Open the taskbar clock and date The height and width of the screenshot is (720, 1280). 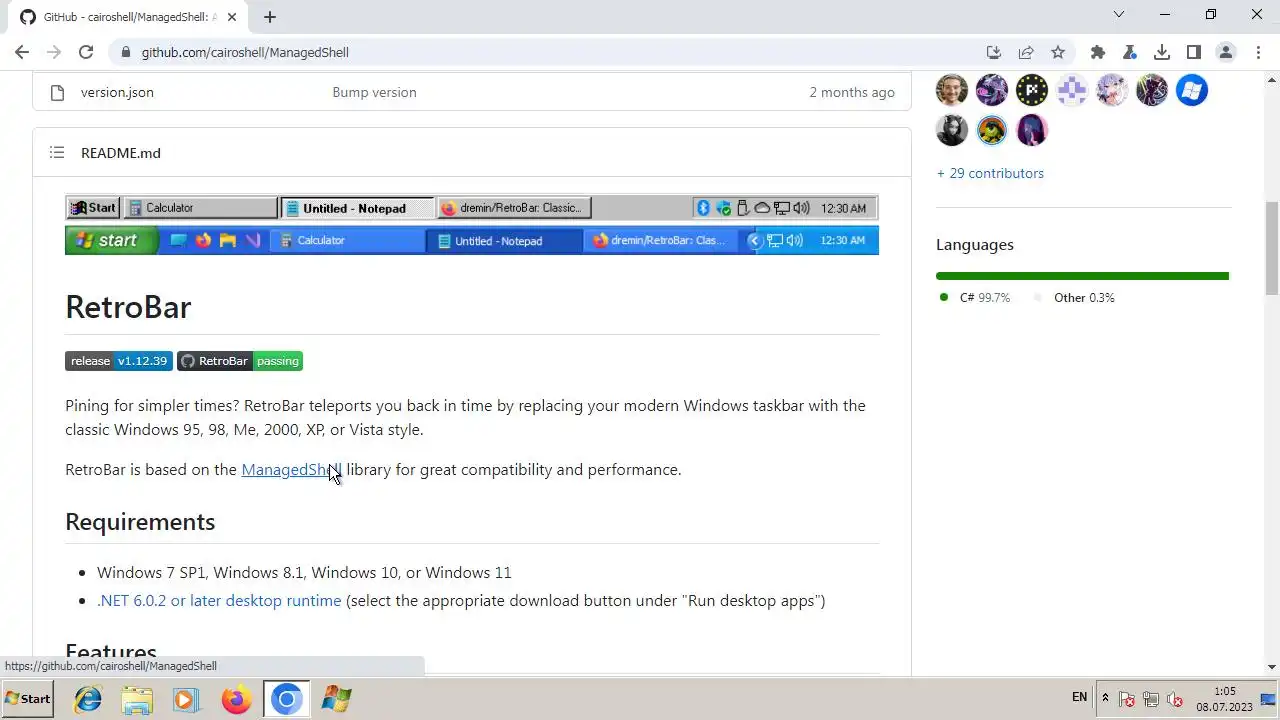click(1224, 698)
